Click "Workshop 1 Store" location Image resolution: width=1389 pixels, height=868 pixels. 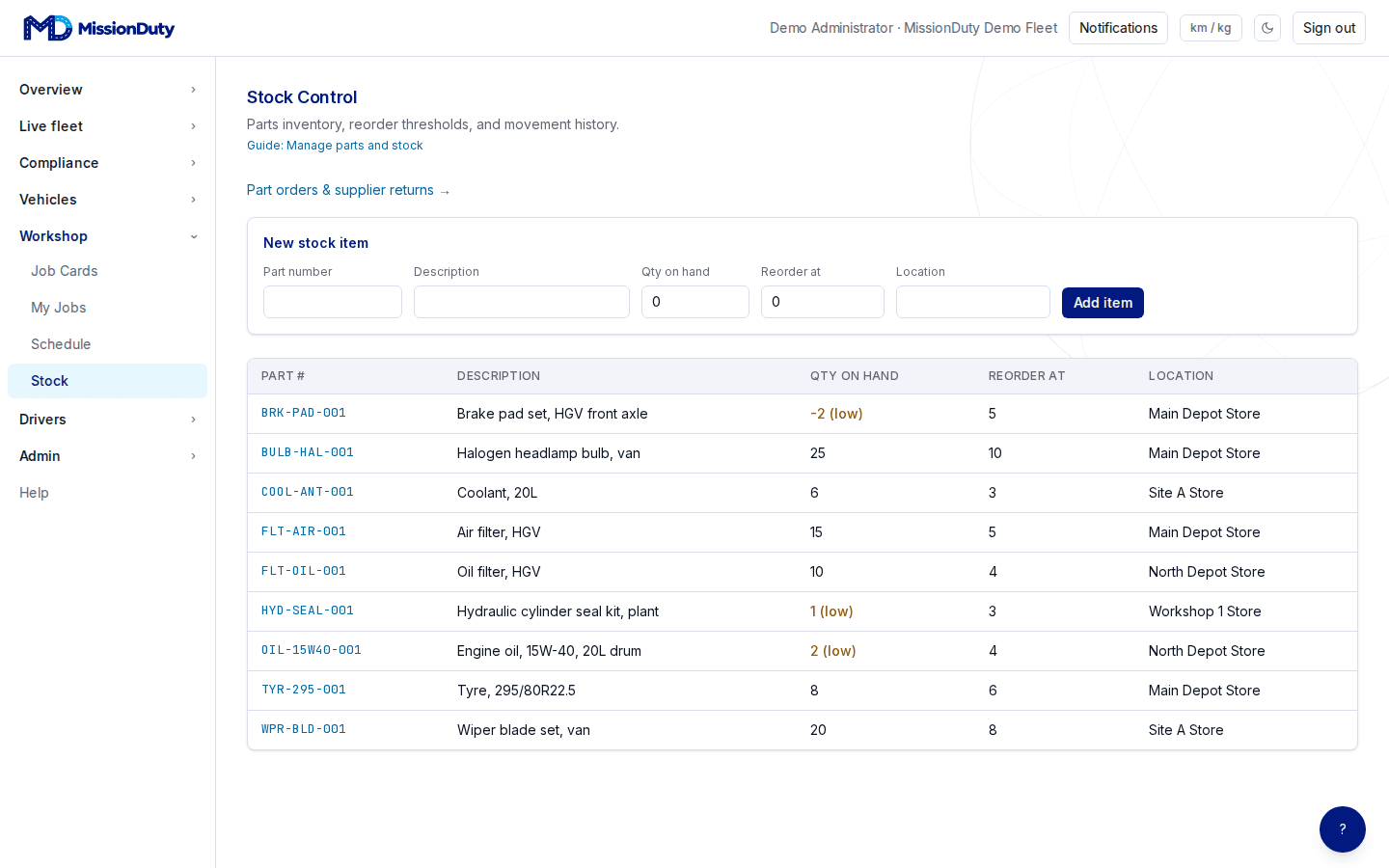coord(1205,611)
